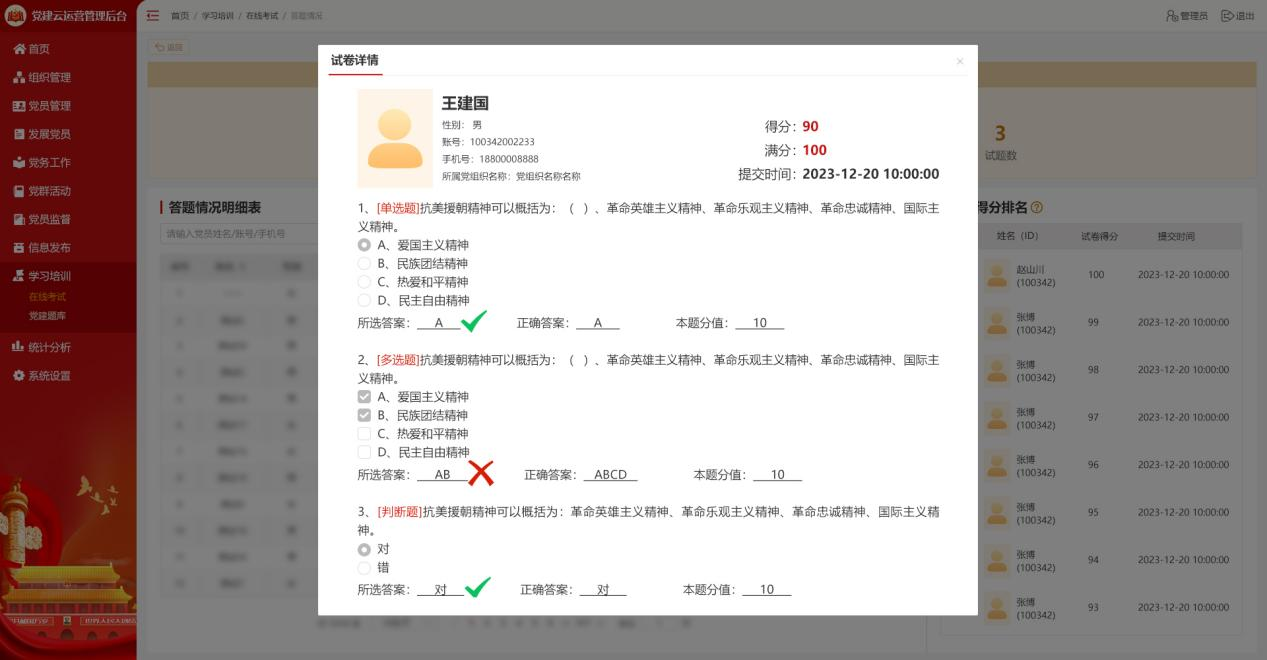Click the 在线考试 breadcrumb
The height and width of the screenshot is (660, 1267).
click(x=263, y=15)
